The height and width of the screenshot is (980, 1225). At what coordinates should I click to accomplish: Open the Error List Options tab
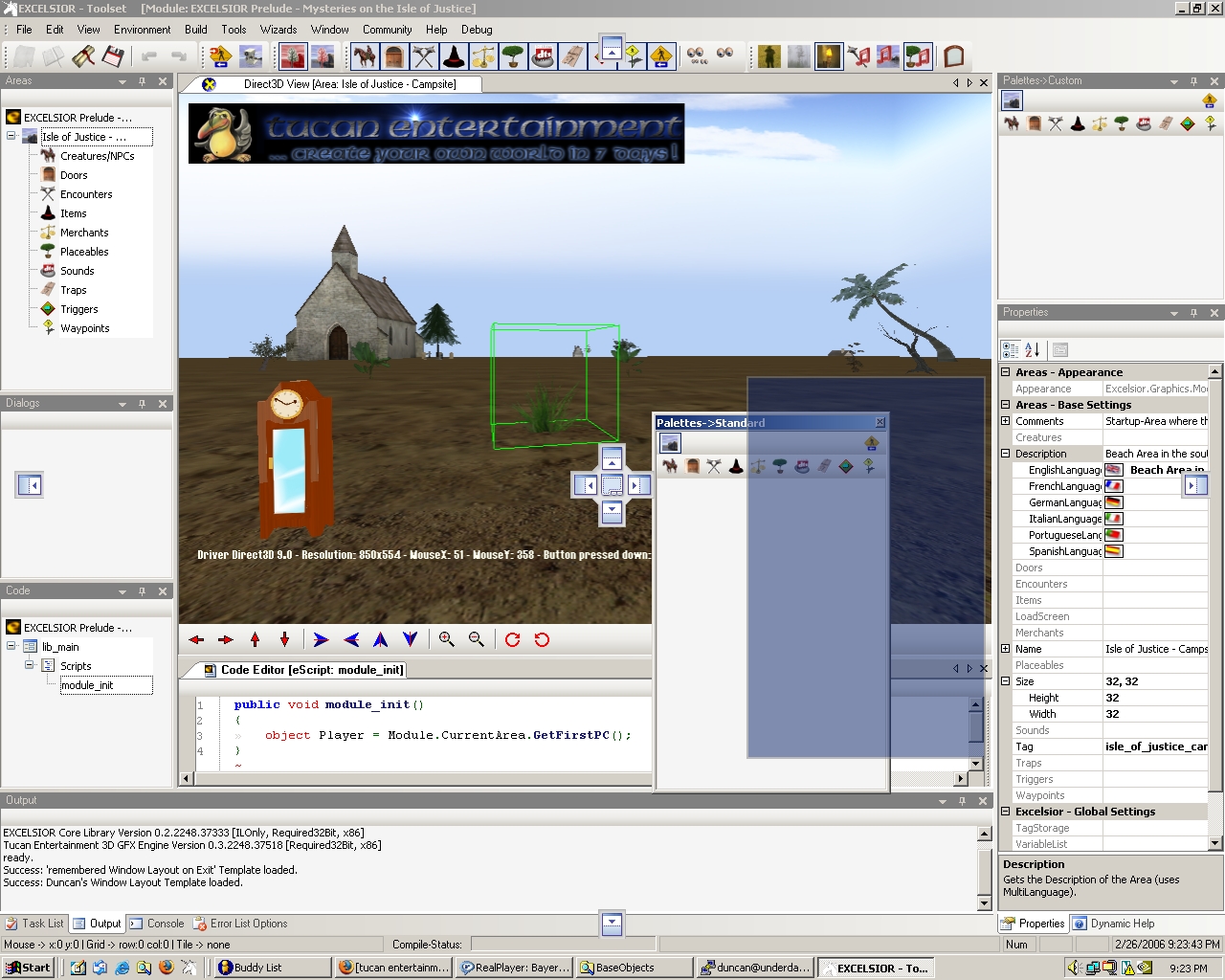240,924
